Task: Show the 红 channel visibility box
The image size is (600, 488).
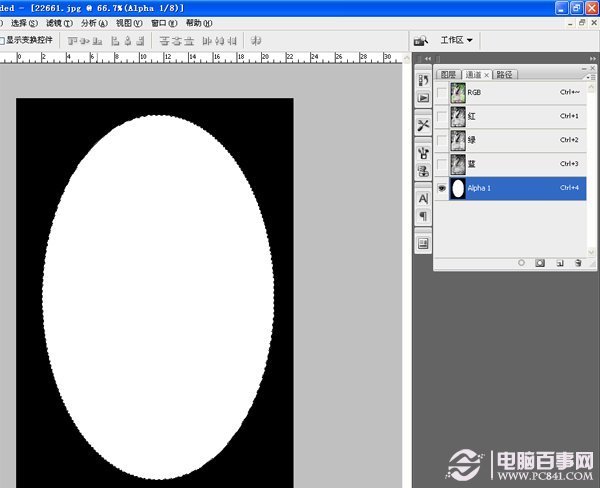Action: click(x=443, y=116)
